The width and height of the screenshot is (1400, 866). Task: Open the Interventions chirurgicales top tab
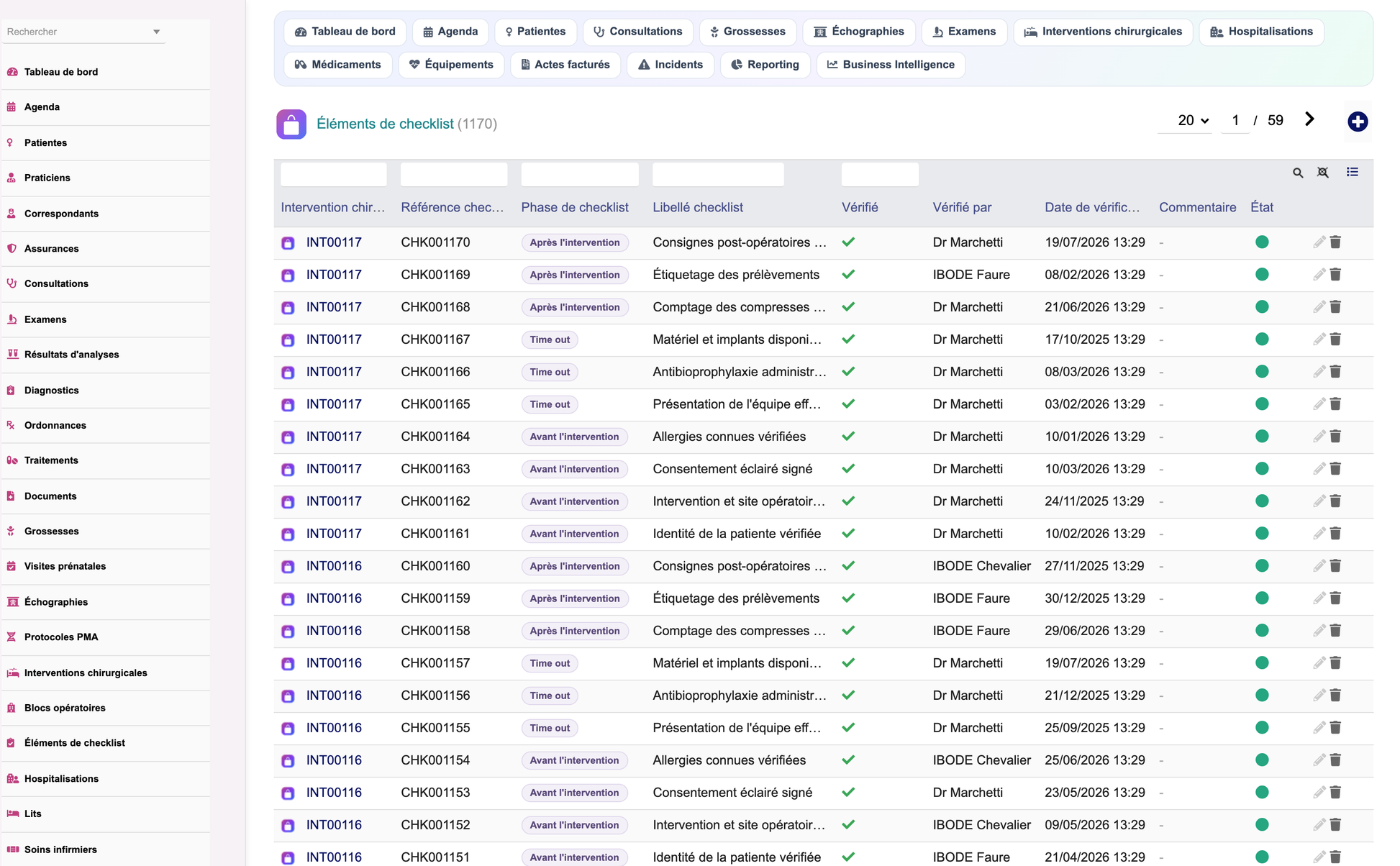[1103, 32]
